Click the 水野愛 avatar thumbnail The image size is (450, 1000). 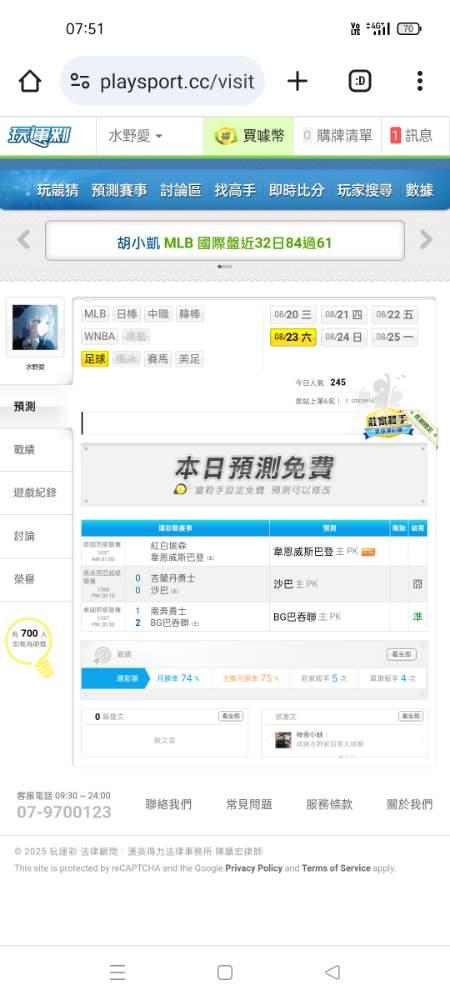35,327
